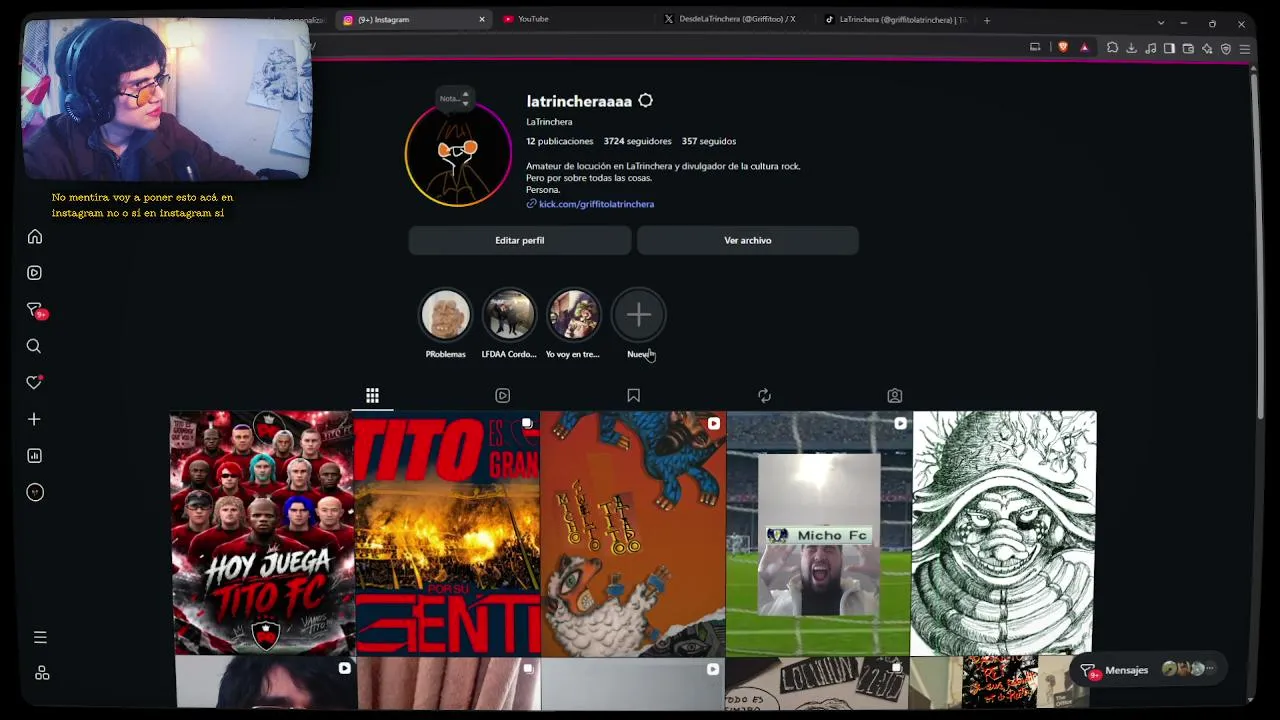Image resolution: width=1280 pixels, height=720 pixels.
Task: View the 357 seguidos list
Action: (709, 141)
